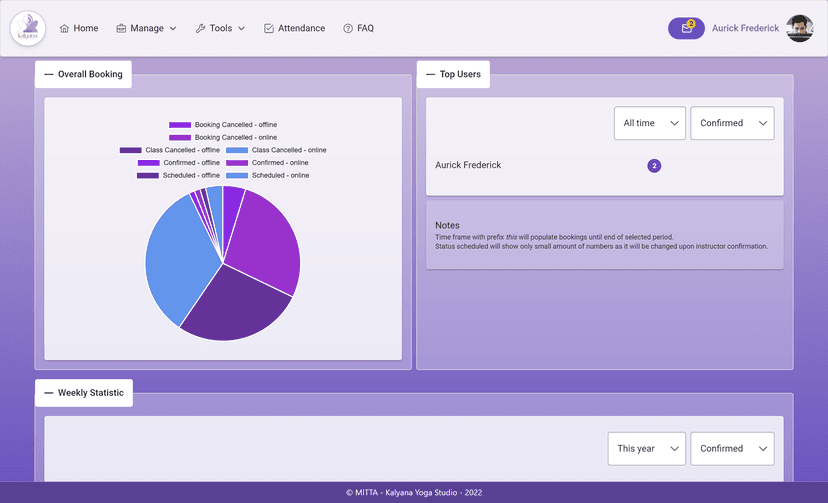Click the Attendance checkmark icon

(269, 29)
